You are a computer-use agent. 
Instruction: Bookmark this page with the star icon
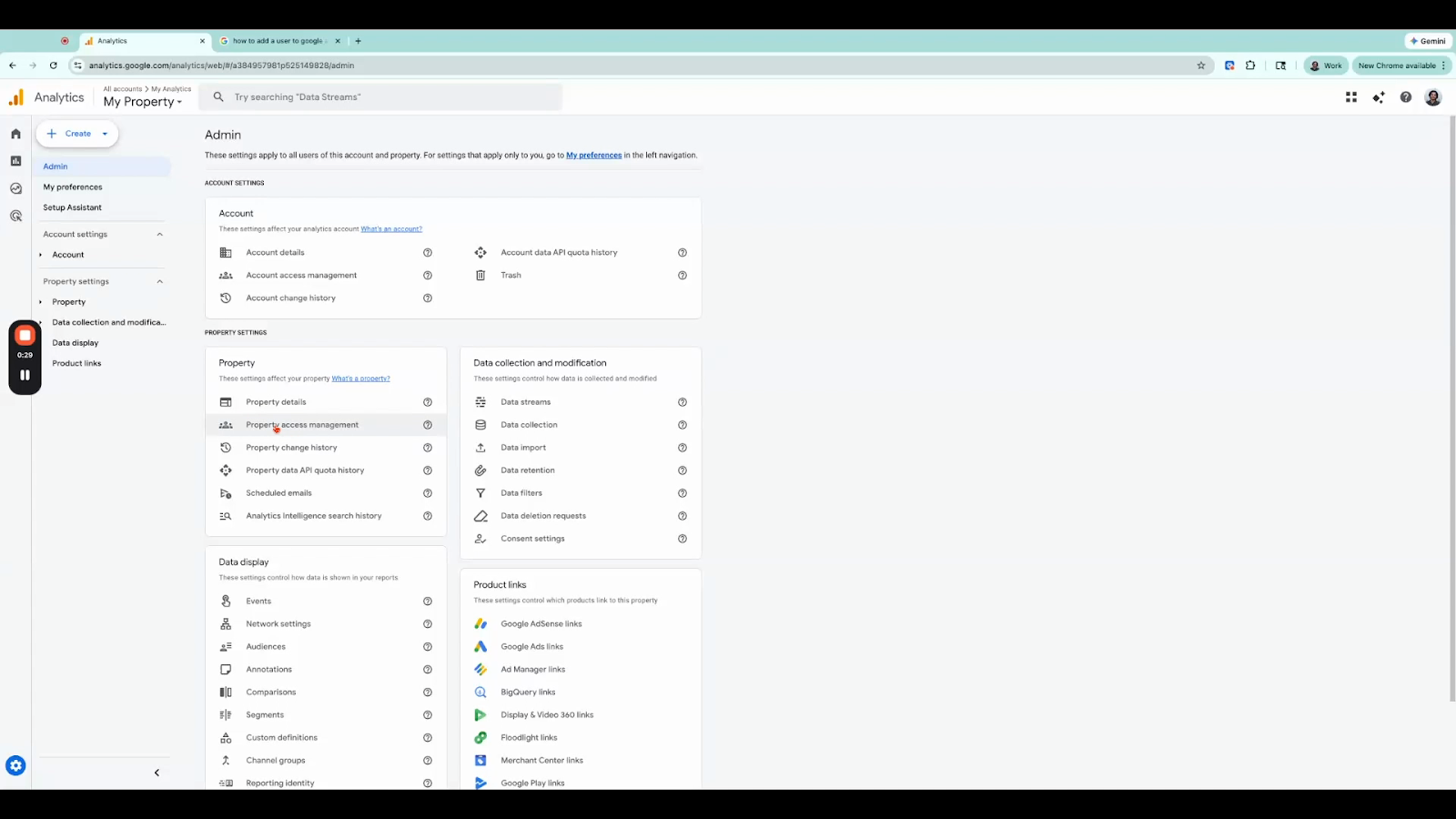(1201, 66)
